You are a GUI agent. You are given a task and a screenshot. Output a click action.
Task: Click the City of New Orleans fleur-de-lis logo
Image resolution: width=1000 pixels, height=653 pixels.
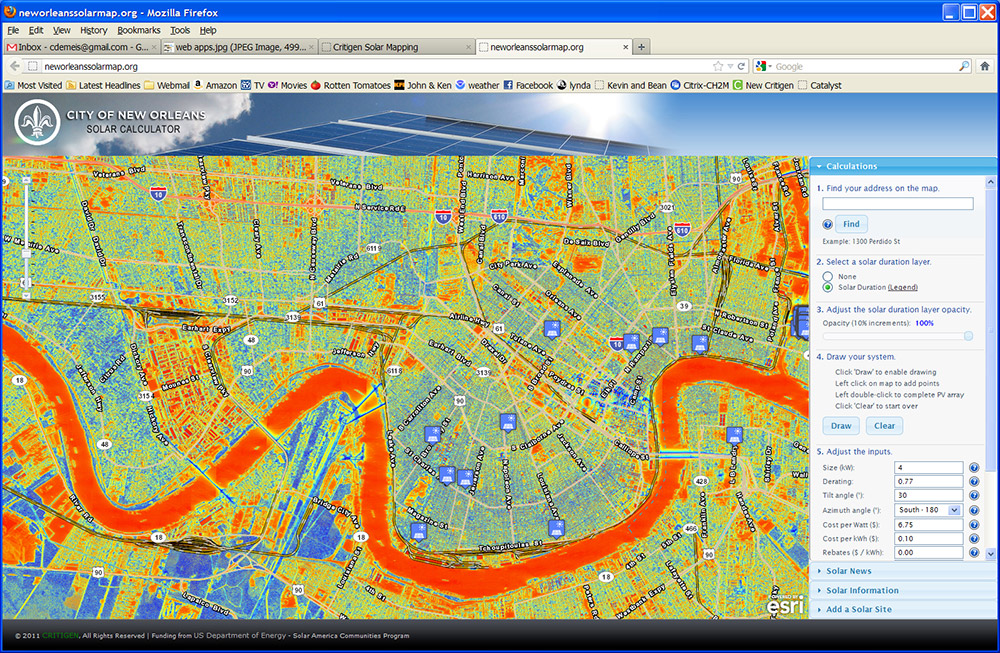tap(37, 122)
